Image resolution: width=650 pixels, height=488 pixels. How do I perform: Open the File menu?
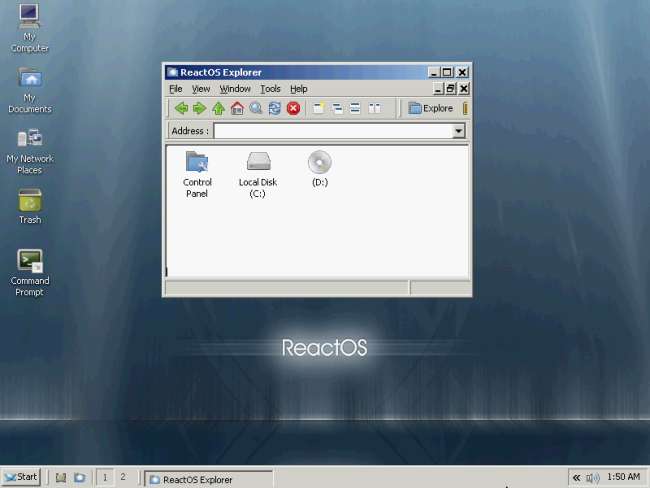176,89
